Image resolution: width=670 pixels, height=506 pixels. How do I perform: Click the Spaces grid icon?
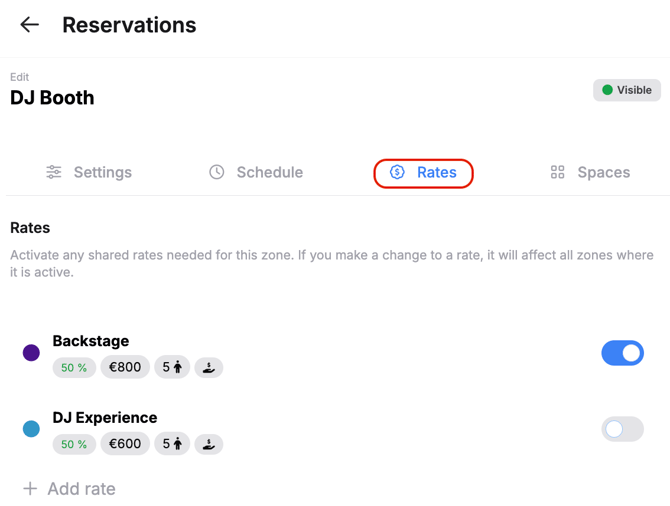click(x=558, y=172)
